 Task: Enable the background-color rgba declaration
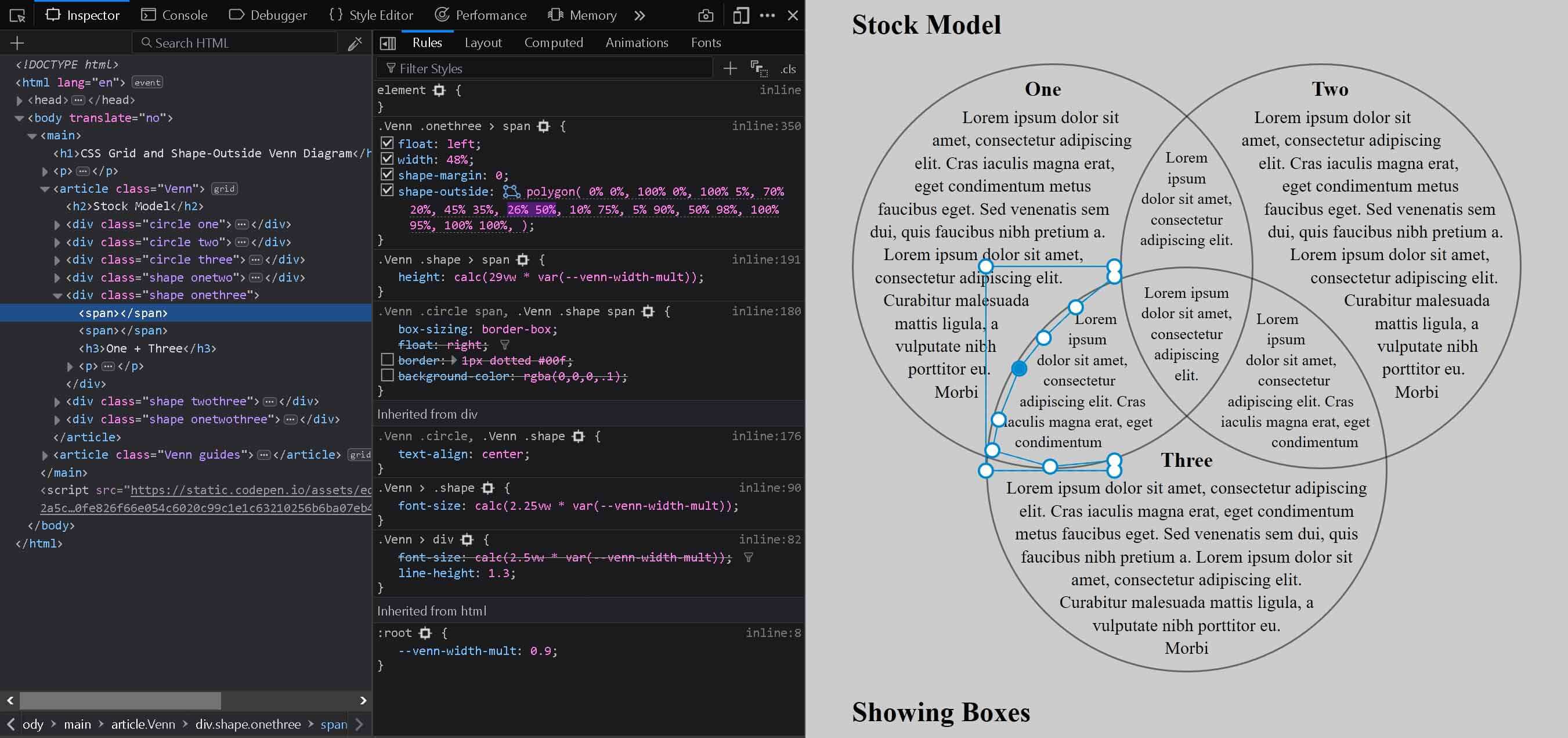pos(386,376)
